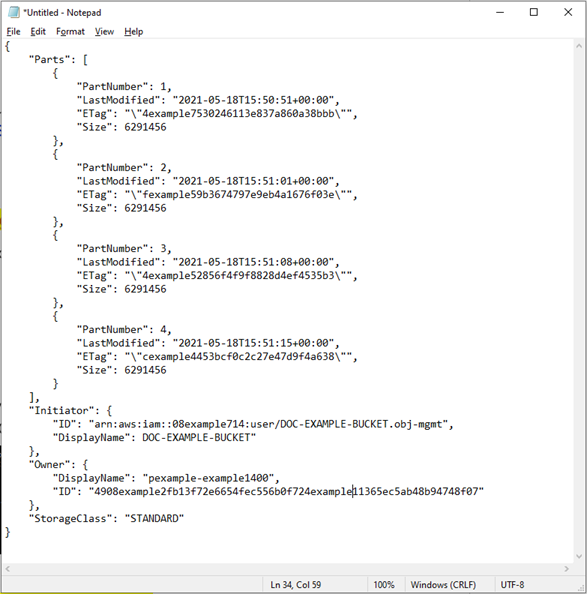The width and height of the screenshot is (587, 594).
Task: Open the File menu
Action: [x=13, y=31]
